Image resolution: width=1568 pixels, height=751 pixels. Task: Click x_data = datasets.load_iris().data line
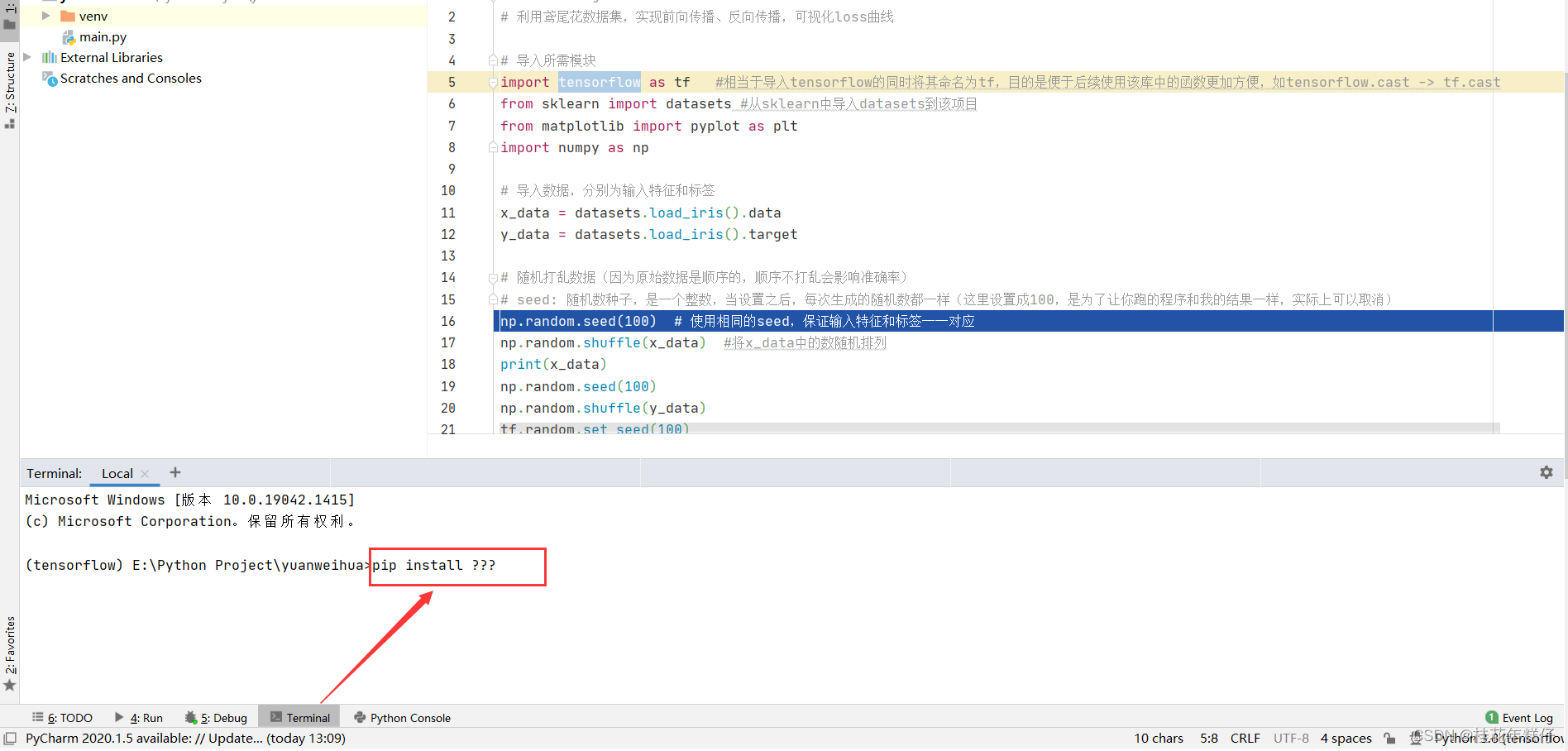click(x=640, y=213)
